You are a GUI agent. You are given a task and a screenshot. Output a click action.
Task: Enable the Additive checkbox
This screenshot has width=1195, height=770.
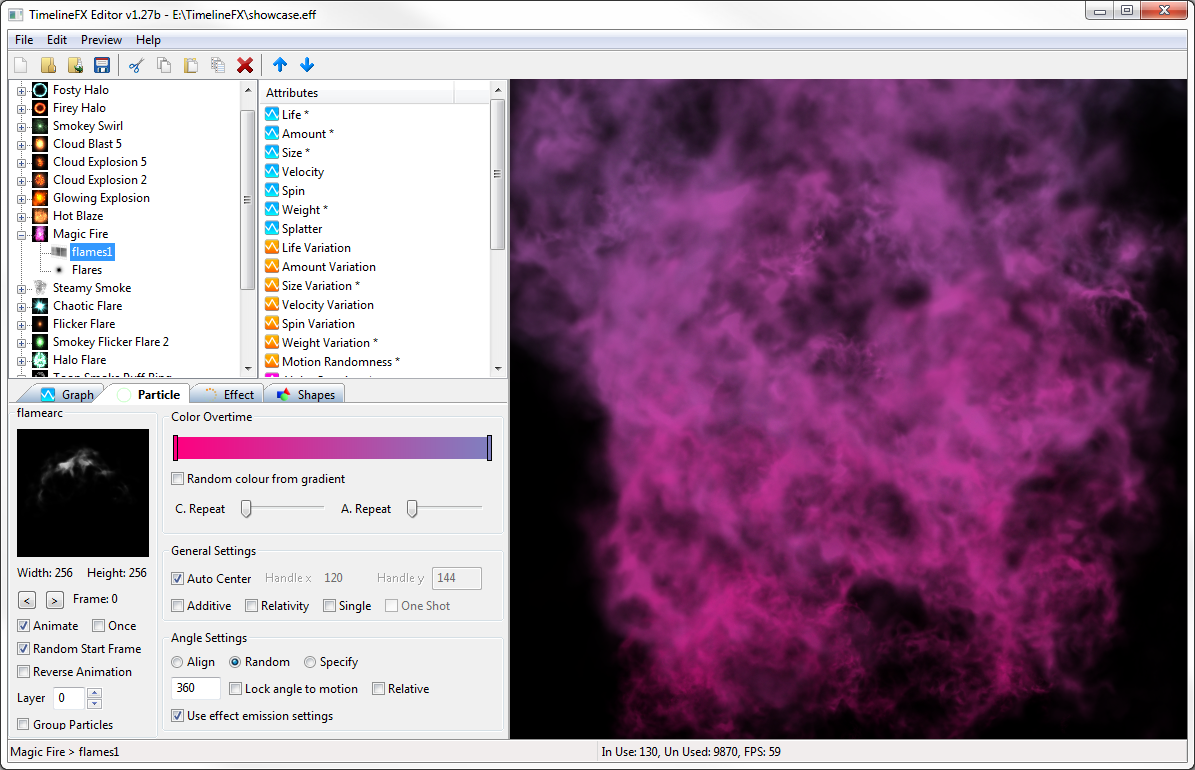click(178, 606)
